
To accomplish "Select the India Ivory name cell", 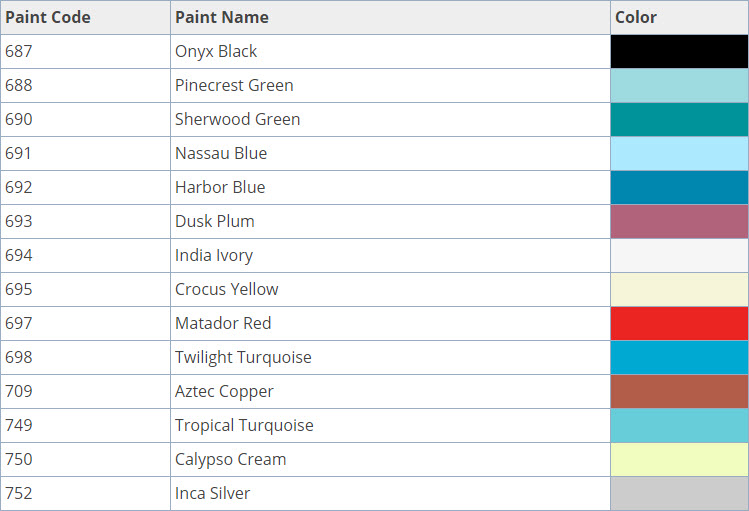I will coord(213,256).
